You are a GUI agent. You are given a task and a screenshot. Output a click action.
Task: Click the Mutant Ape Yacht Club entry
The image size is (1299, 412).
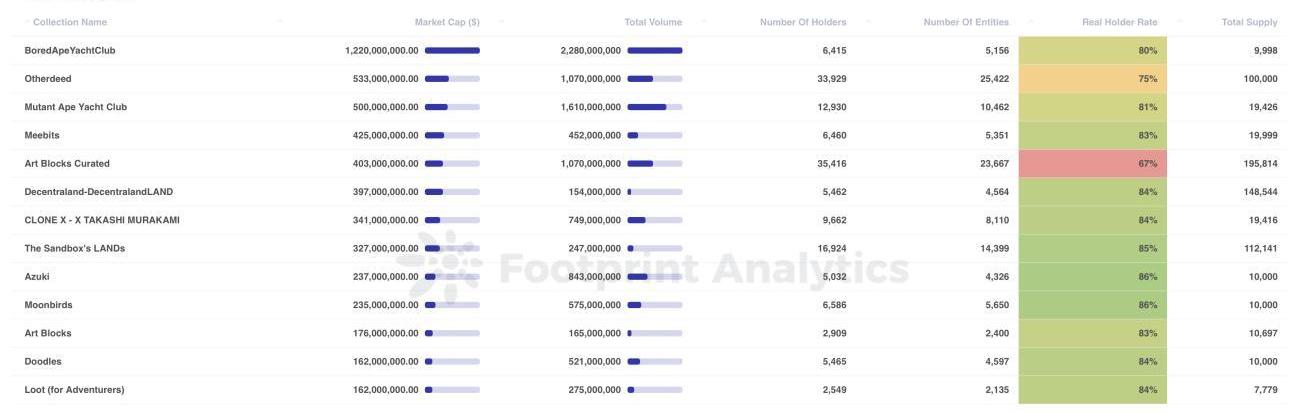click(76, 107)
